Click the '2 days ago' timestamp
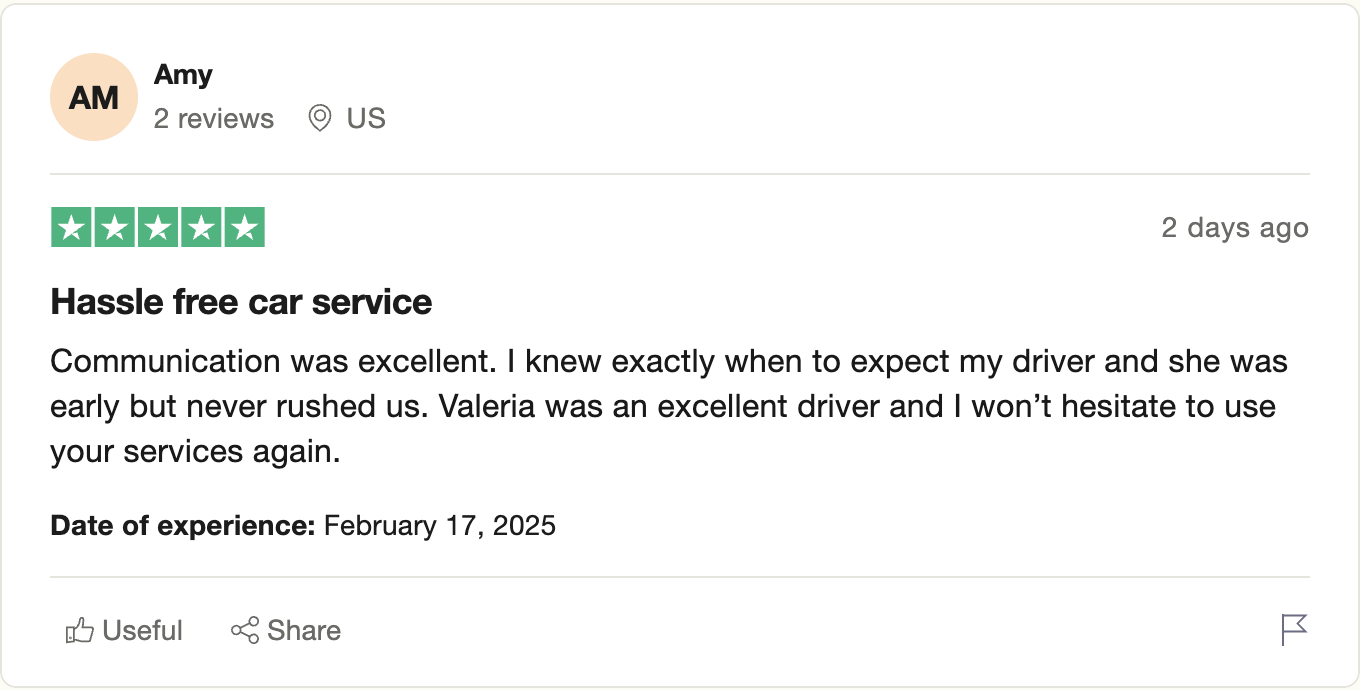This screenshot has height=690, width=1360. [1235, 228]
